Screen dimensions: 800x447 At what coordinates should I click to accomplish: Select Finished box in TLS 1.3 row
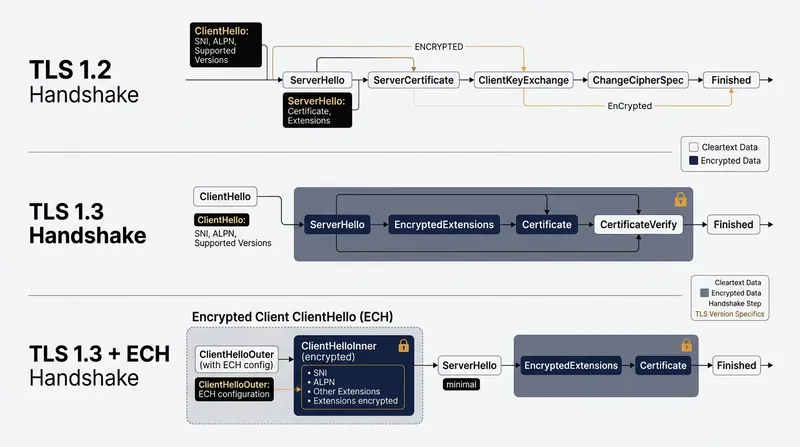pos(733,225)
